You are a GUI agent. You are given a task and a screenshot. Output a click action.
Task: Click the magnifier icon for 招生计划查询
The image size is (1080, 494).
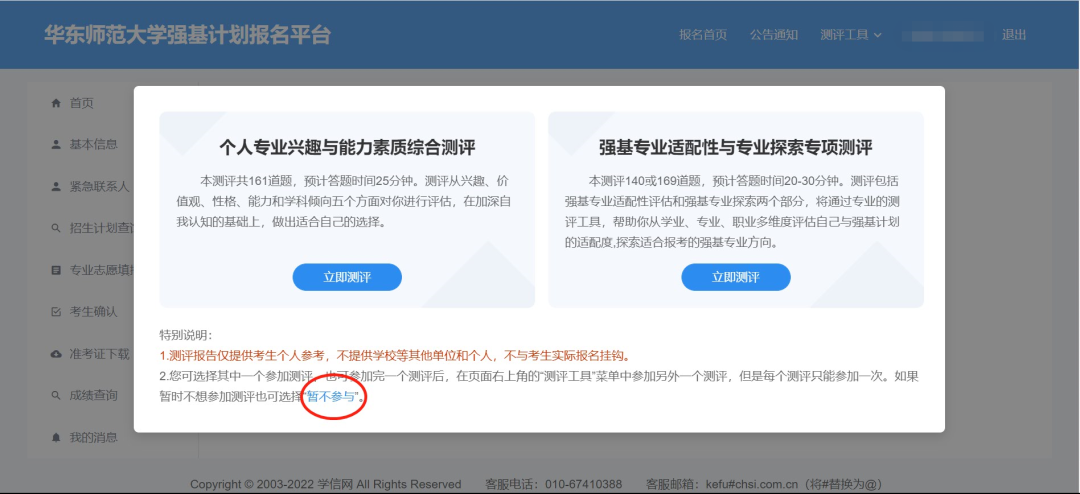tap(56, 228)
